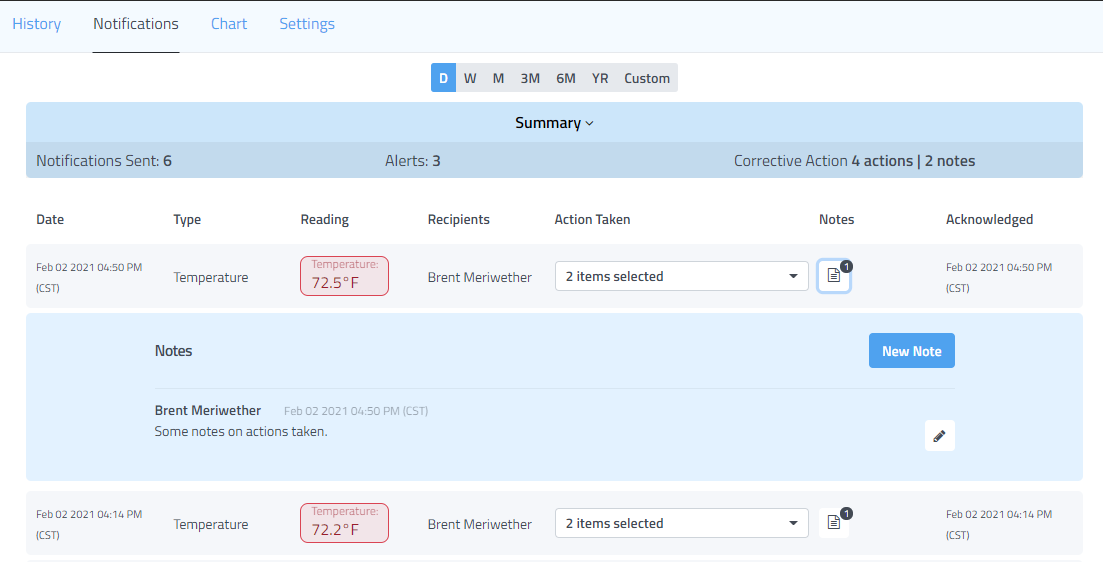
Task: Switch time range to M month
Action: tap(498, 78)
